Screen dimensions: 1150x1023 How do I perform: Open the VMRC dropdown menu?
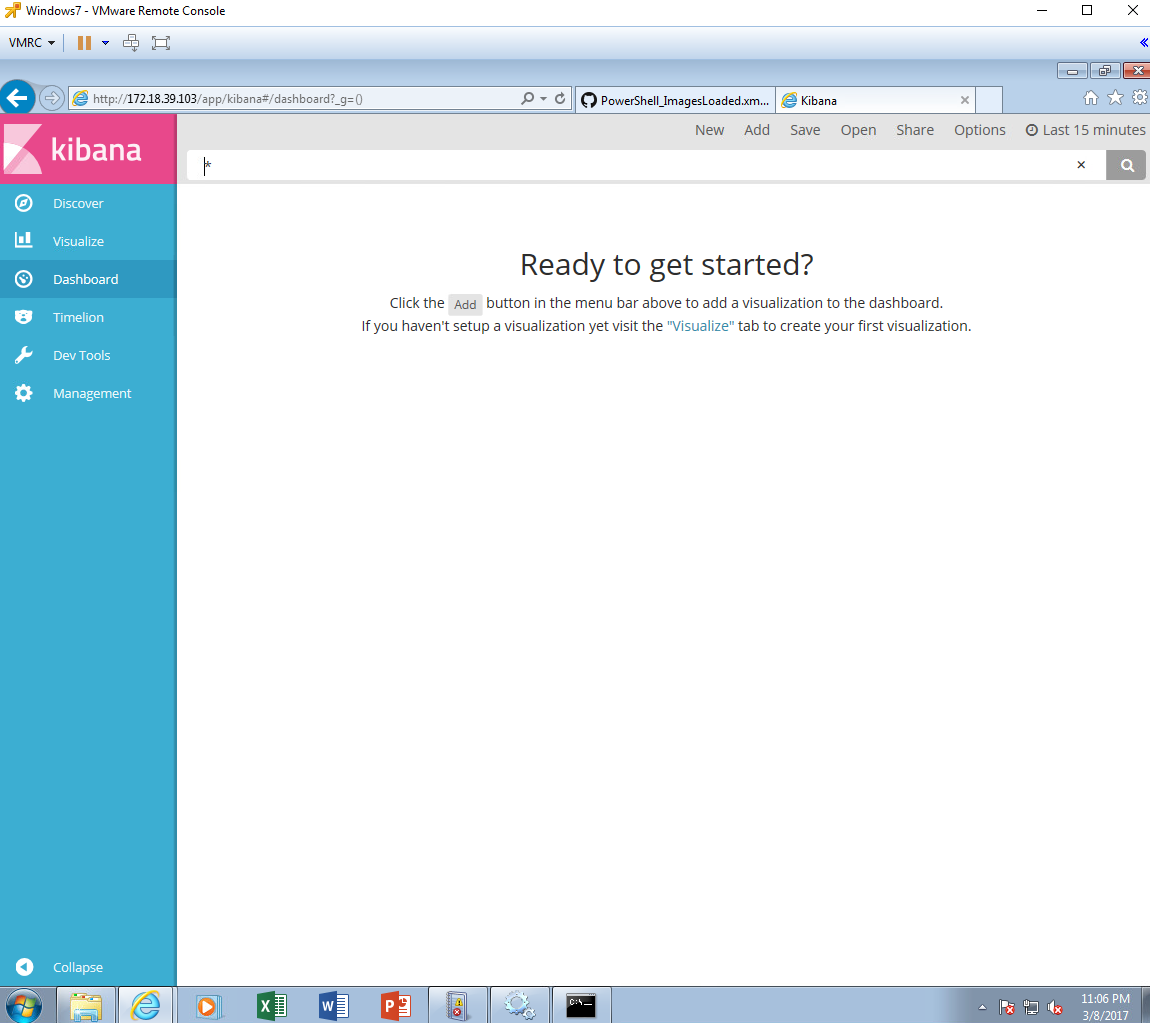[x=32, y=43]
